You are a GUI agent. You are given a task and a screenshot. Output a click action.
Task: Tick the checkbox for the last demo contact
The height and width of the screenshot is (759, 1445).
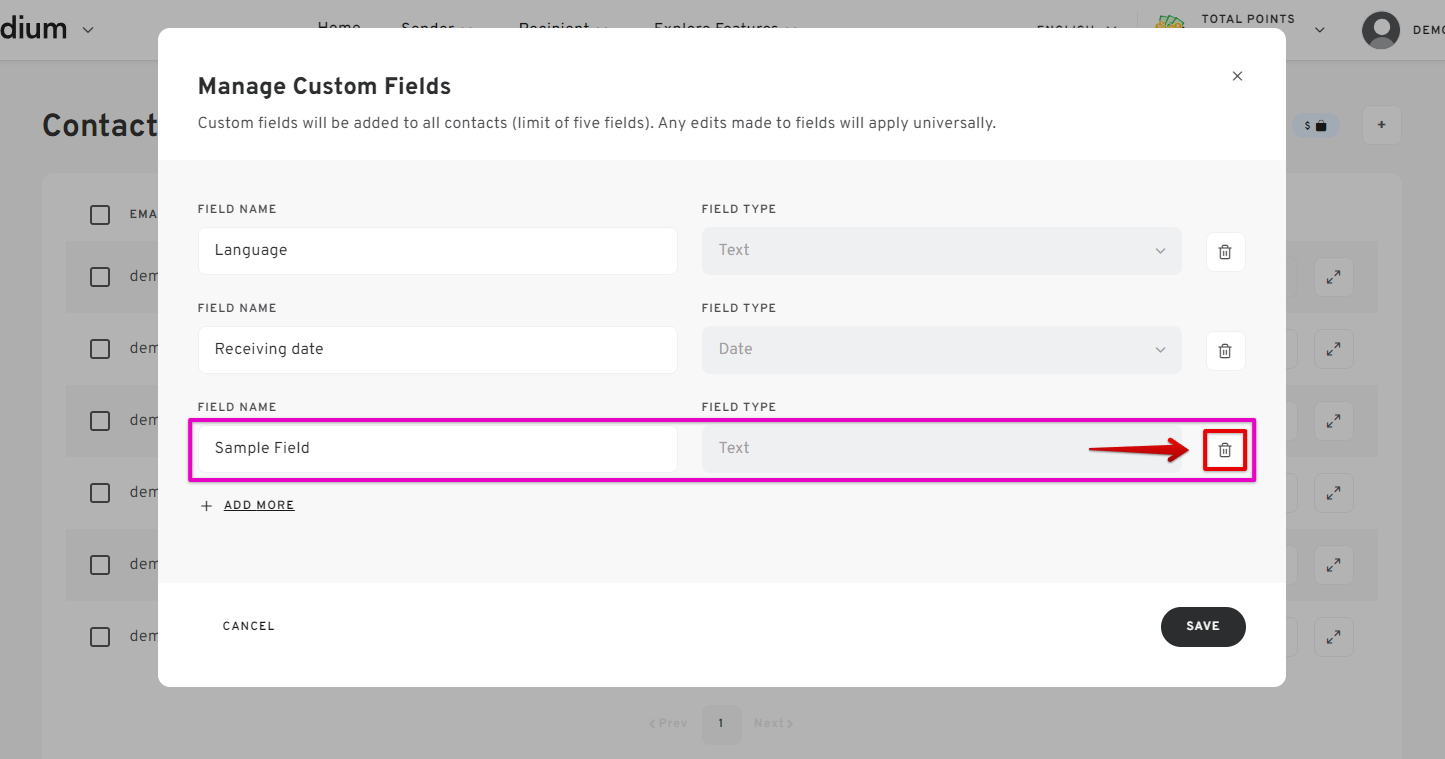pyautogui.click(x=100, y=637)
